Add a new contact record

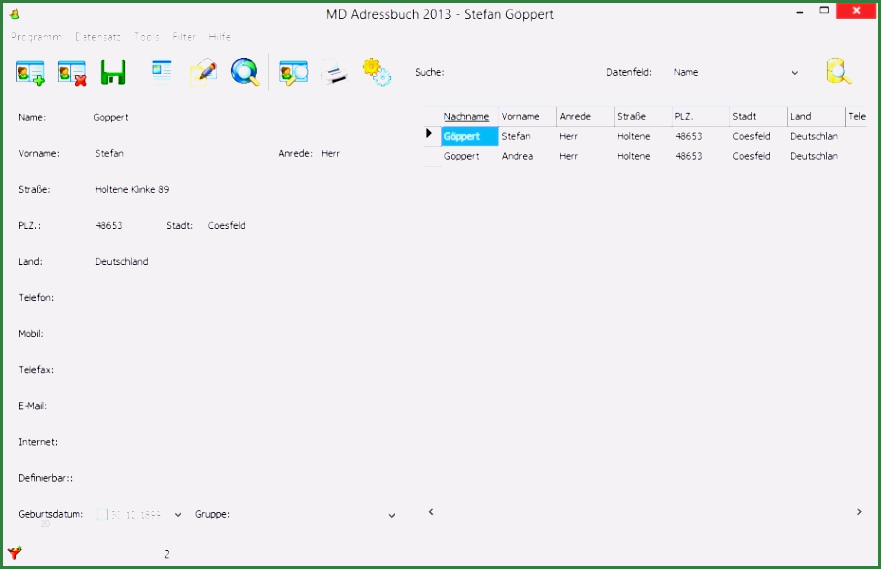(30, 72)
